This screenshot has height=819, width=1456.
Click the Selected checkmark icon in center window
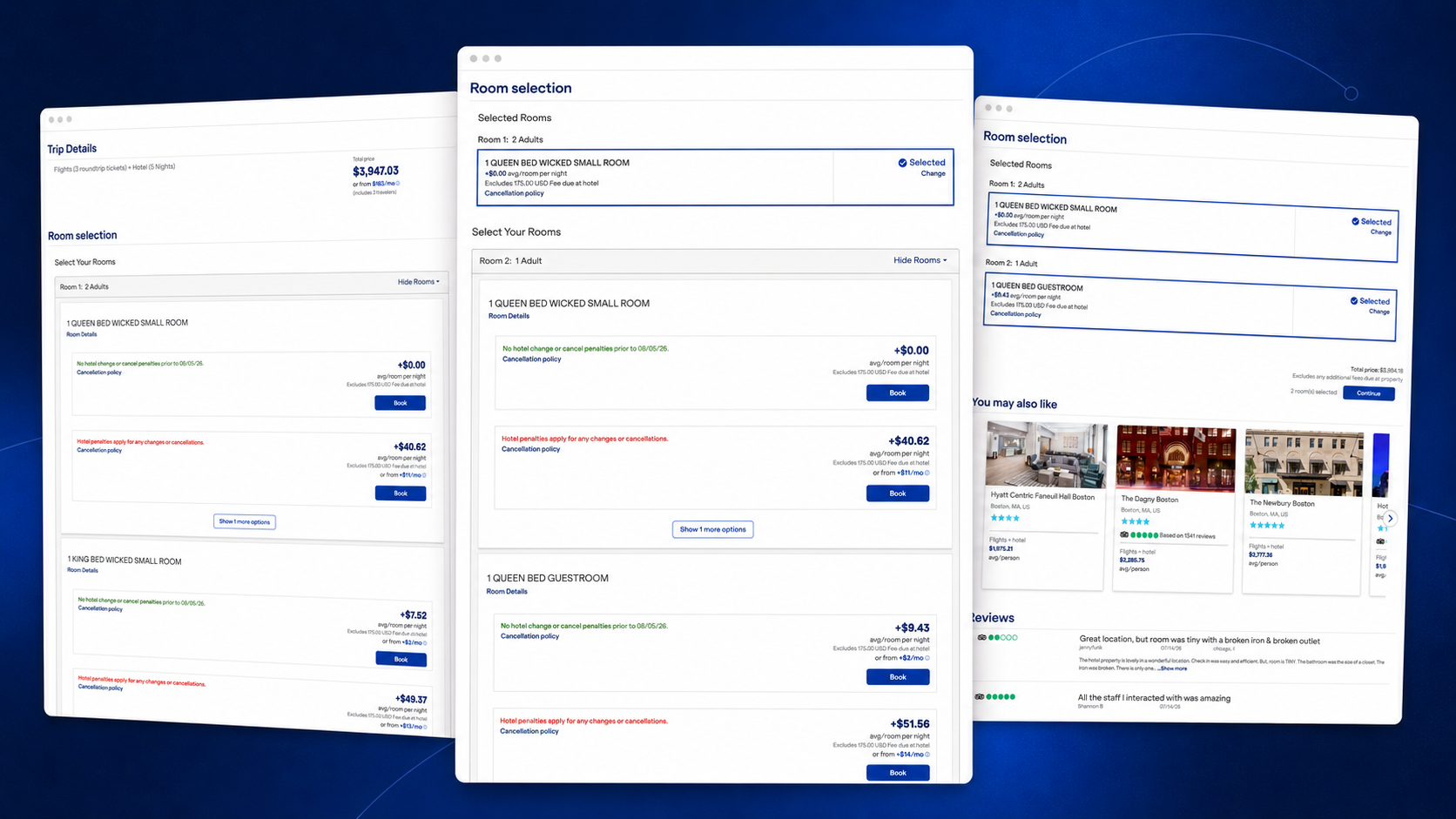tap(902, 163)
